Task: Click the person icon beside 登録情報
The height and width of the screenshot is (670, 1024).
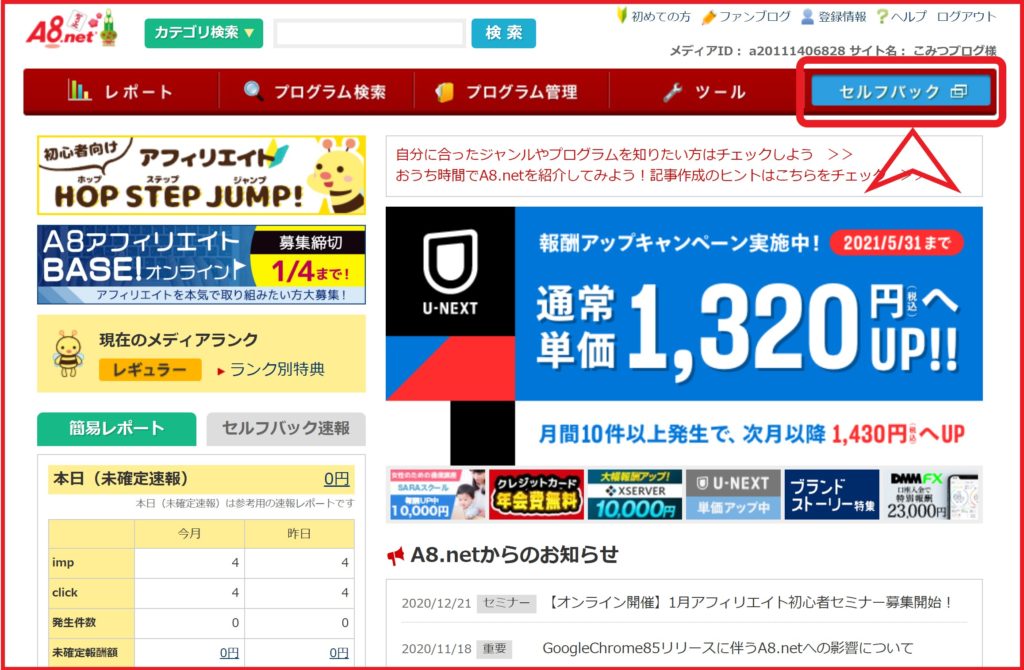Action: coord(807,16)
